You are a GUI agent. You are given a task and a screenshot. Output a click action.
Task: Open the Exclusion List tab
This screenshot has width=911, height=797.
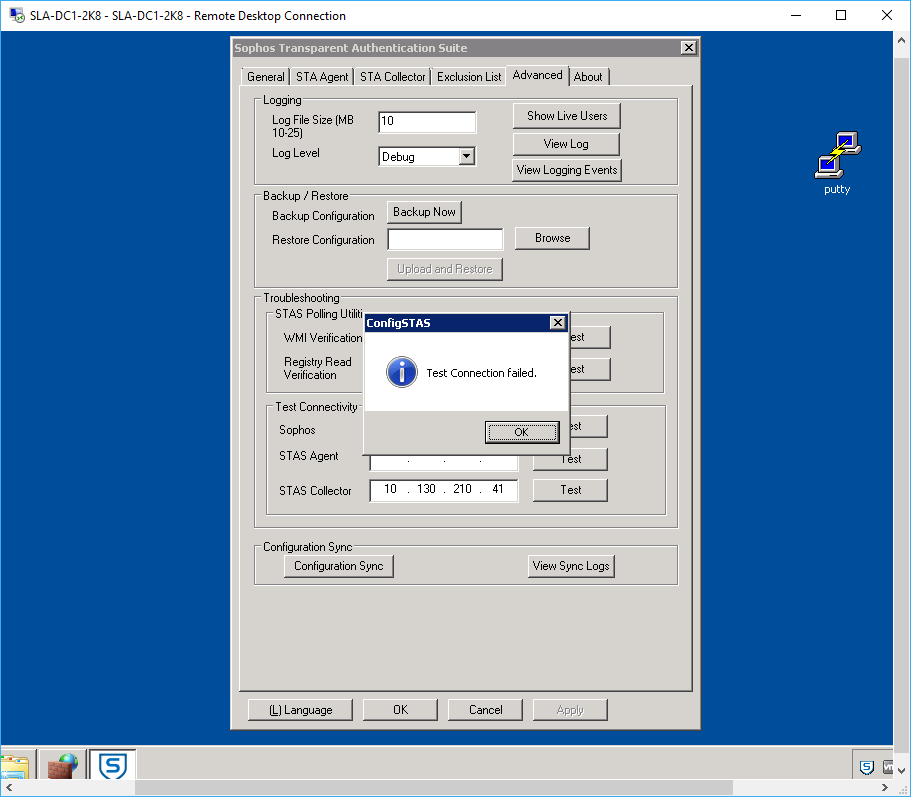469,77
